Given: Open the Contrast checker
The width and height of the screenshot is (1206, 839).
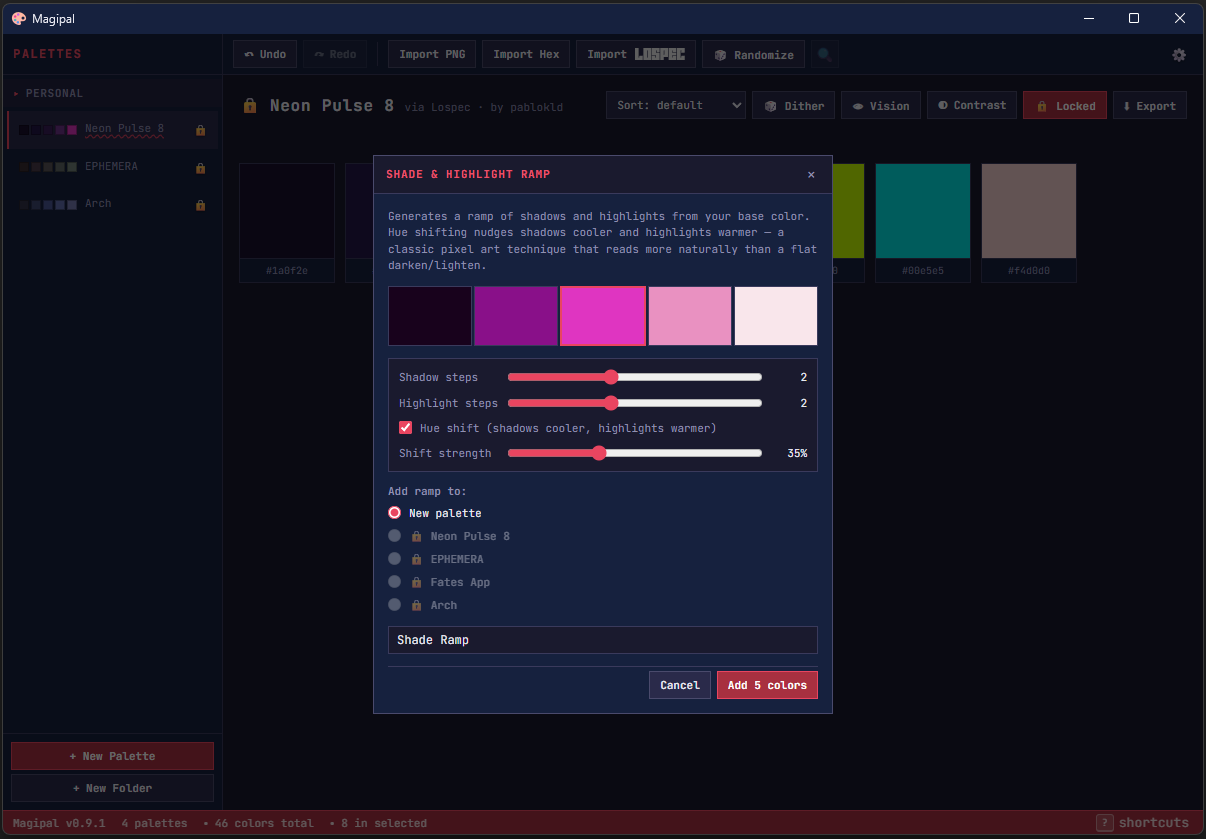Looking at the screenshot, I should coord(972,105).
